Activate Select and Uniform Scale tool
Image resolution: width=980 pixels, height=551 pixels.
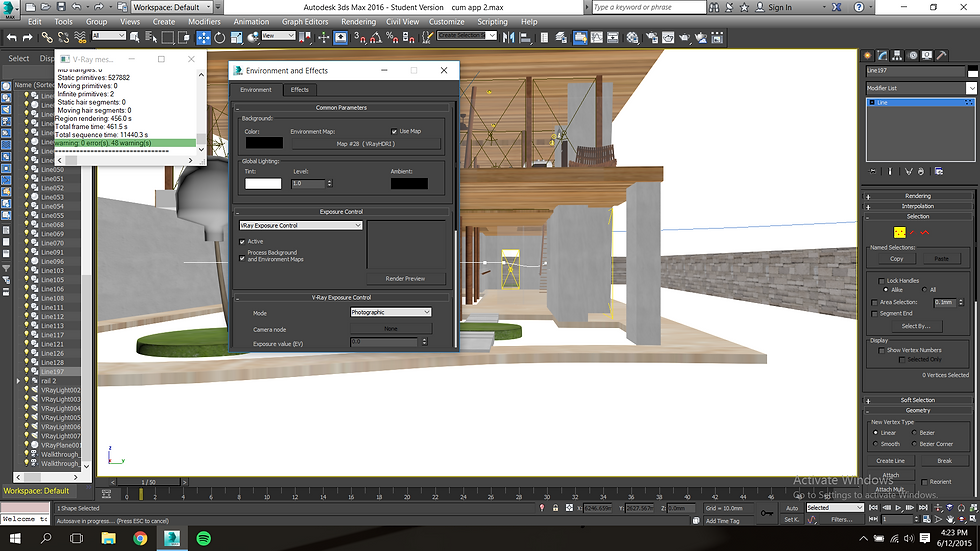pyautogui.click(x=236, y=37)
